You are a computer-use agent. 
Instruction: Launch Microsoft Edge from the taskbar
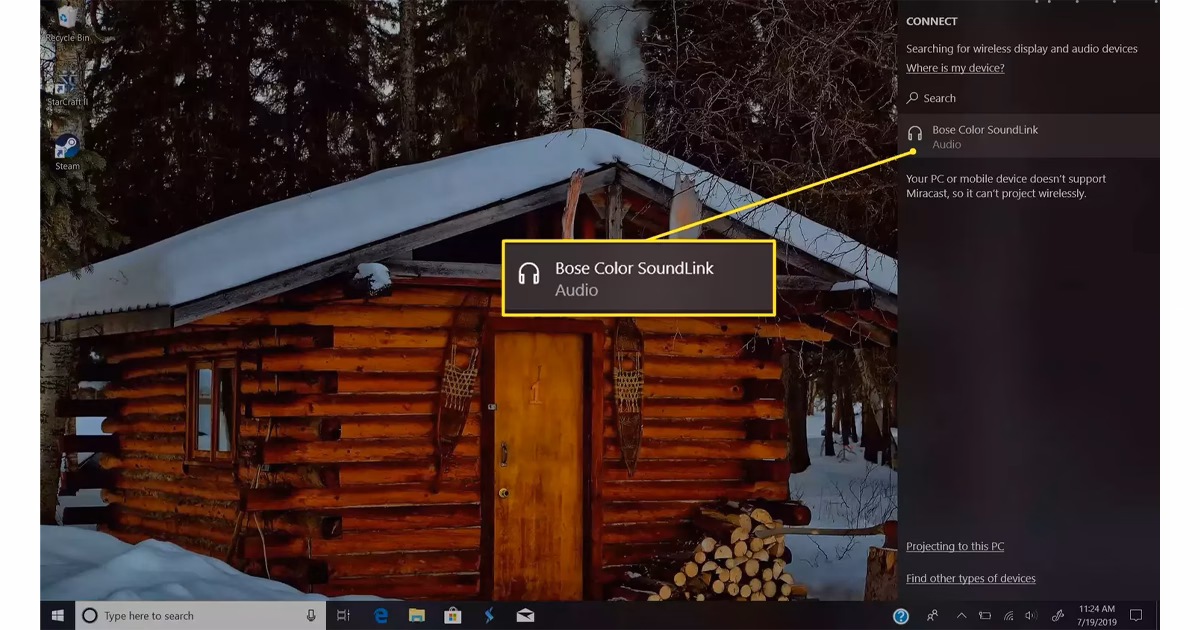pos(381,615)
